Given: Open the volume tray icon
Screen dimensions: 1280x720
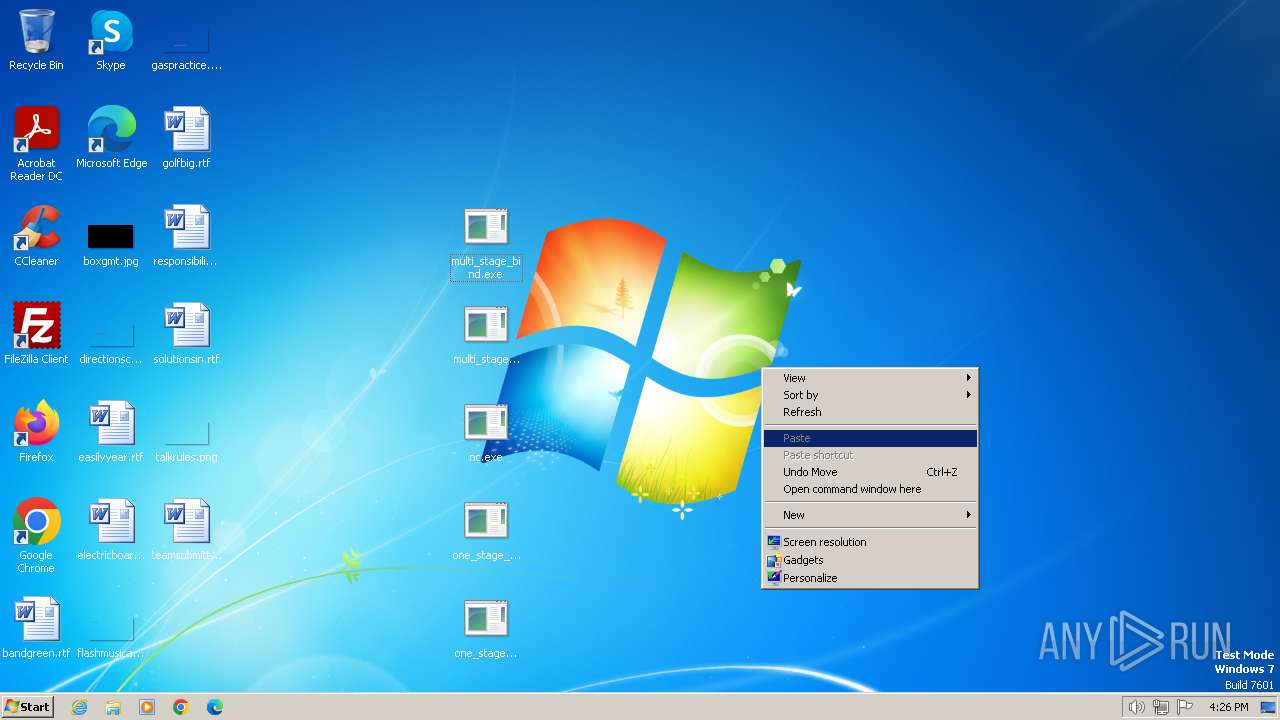Looking at the screenshot, I should point(1136,707).
